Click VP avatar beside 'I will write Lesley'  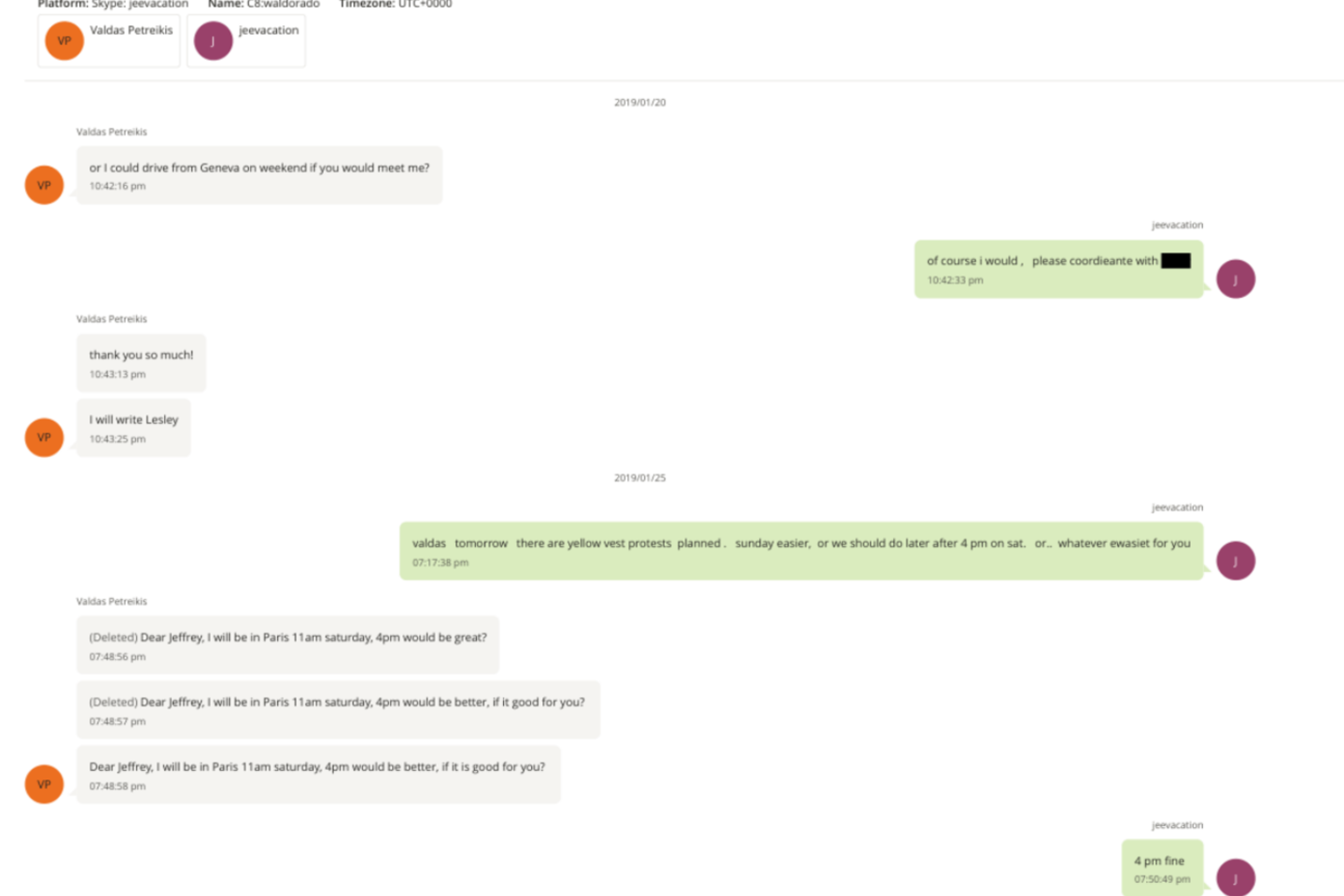(44, 437)
